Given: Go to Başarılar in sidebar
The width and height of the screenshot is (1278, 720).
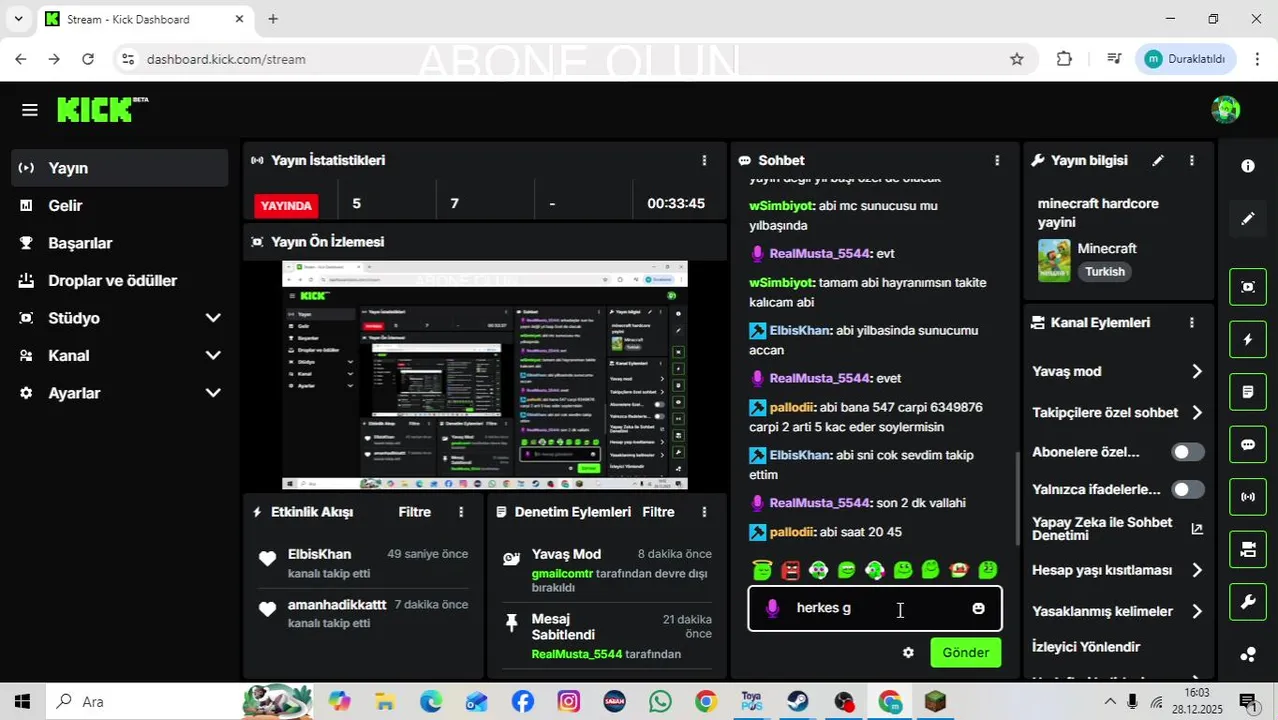Looking at the screenshot, I should (120, 243).
